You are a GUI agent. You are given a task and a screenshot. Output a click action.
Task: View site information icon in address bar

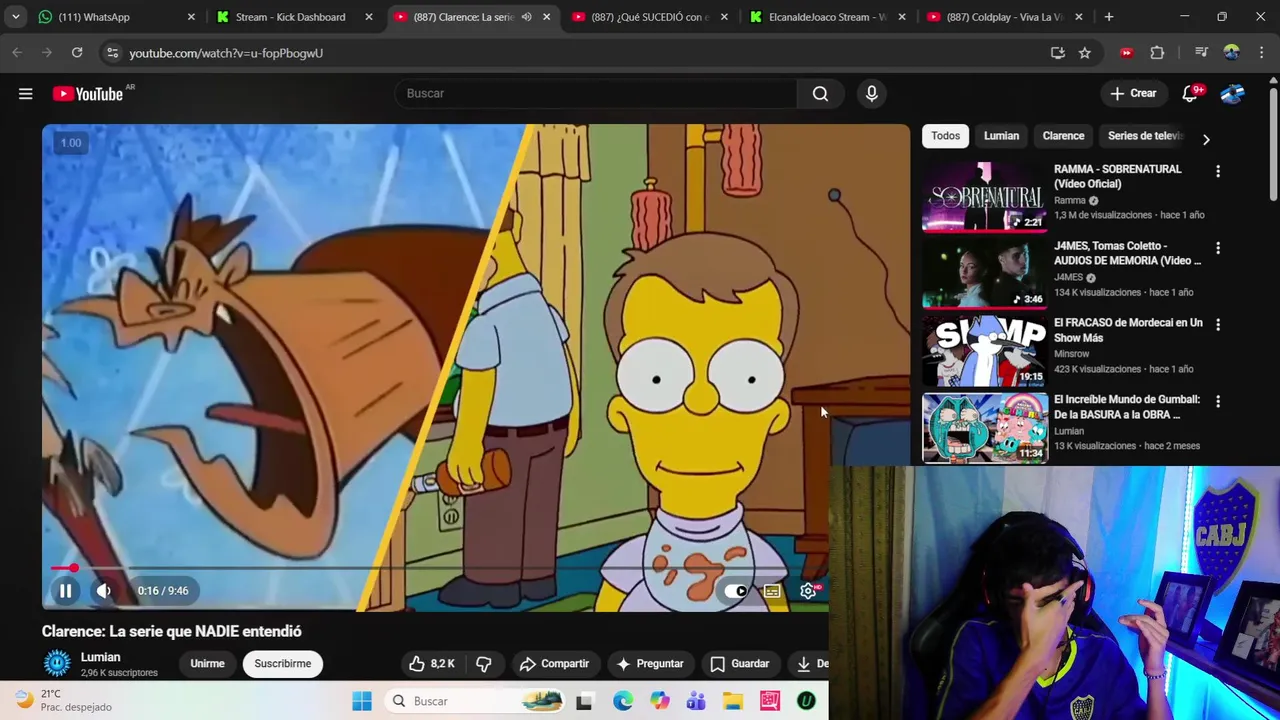tap(112, 53)
